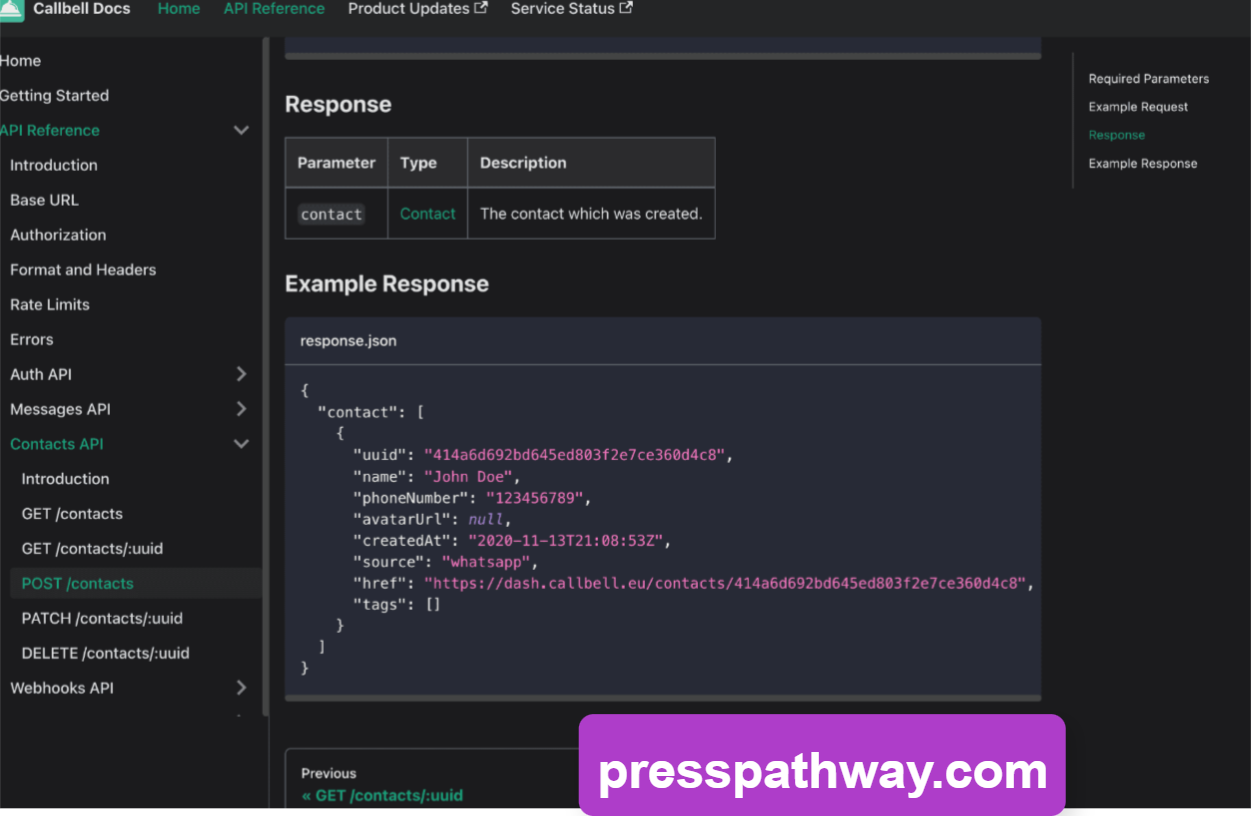Open Rate Limits page from sidebar
The height and width of the screenshot is (816, 1251).
[x=50, y=304]
